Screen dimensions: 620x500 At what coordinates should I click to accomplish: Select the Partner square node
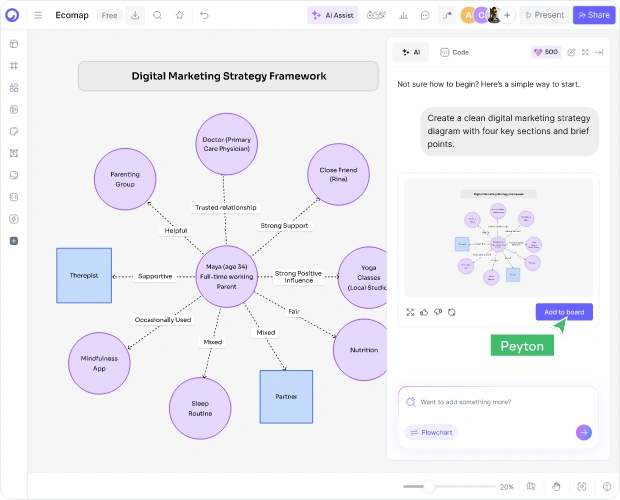pyautogui.click(x=286, y=397)
